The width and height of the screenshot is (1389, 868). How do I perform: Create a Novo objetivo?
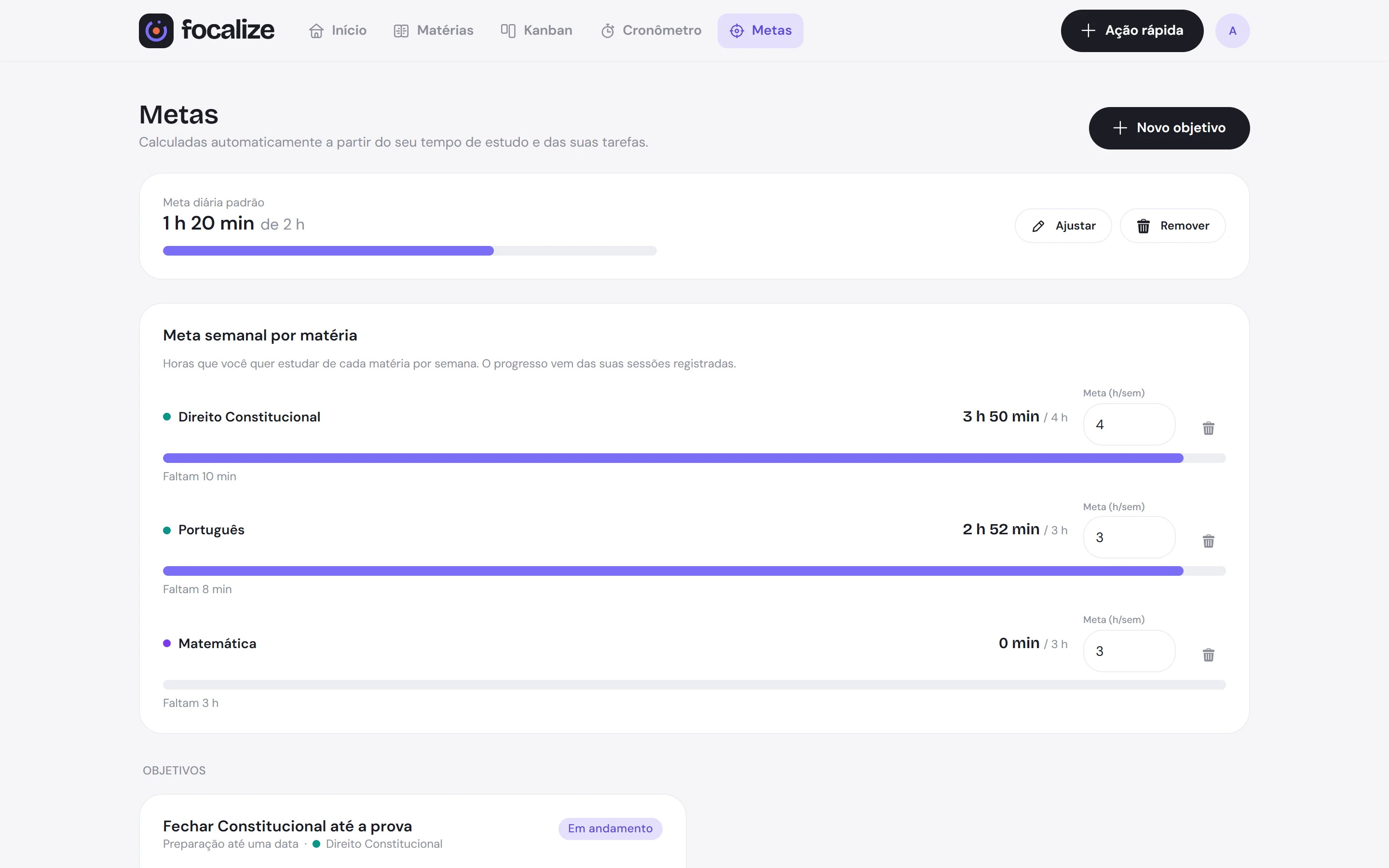point(1169,128)
